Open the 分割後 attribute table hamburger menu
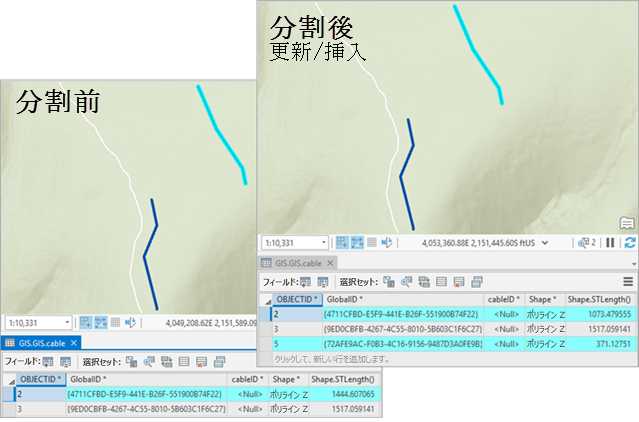This screenshot has width=639, height=422. [628, 282]
